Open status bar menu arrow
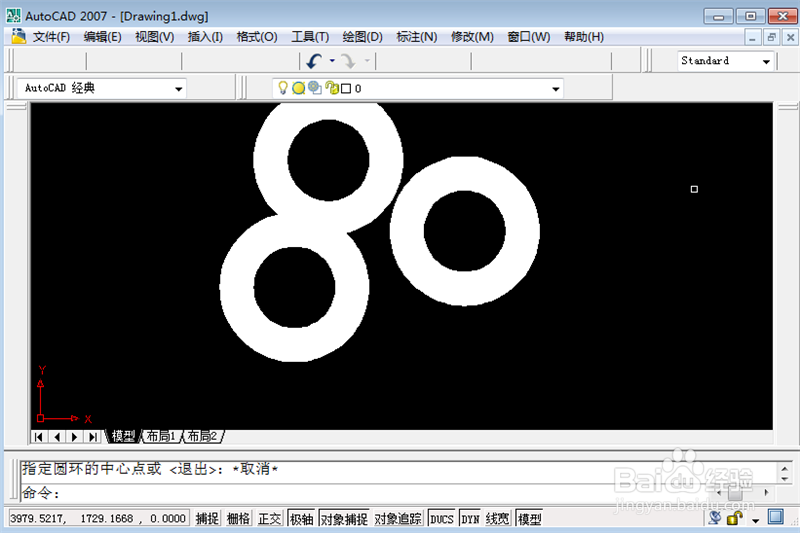800x533 pixels. [756, 520]
